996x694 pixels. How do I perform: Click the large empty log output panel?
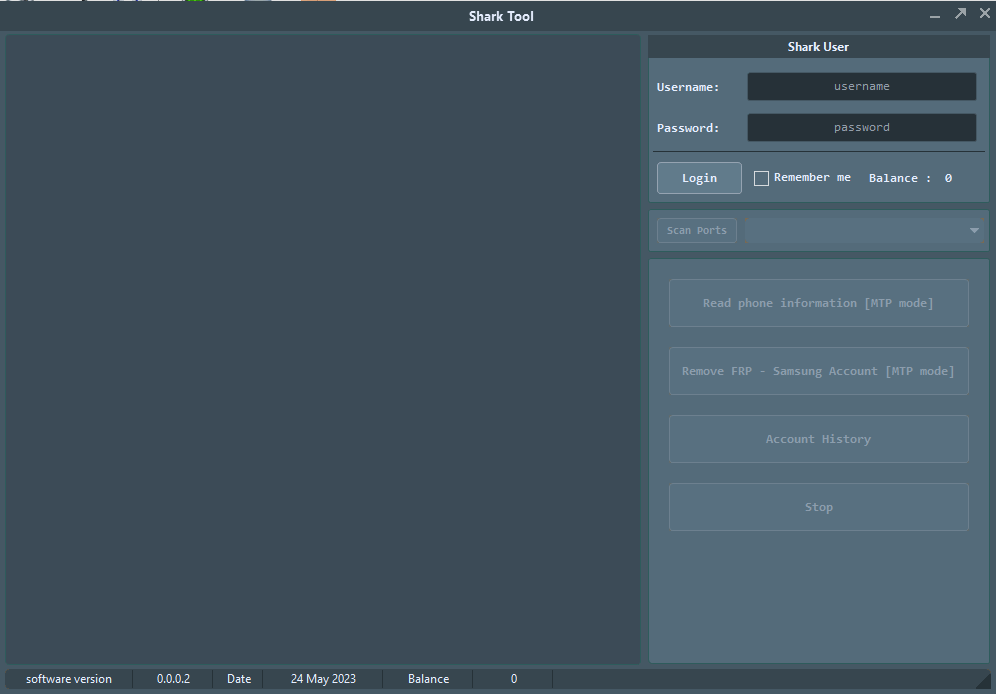(x=322, y=350)
